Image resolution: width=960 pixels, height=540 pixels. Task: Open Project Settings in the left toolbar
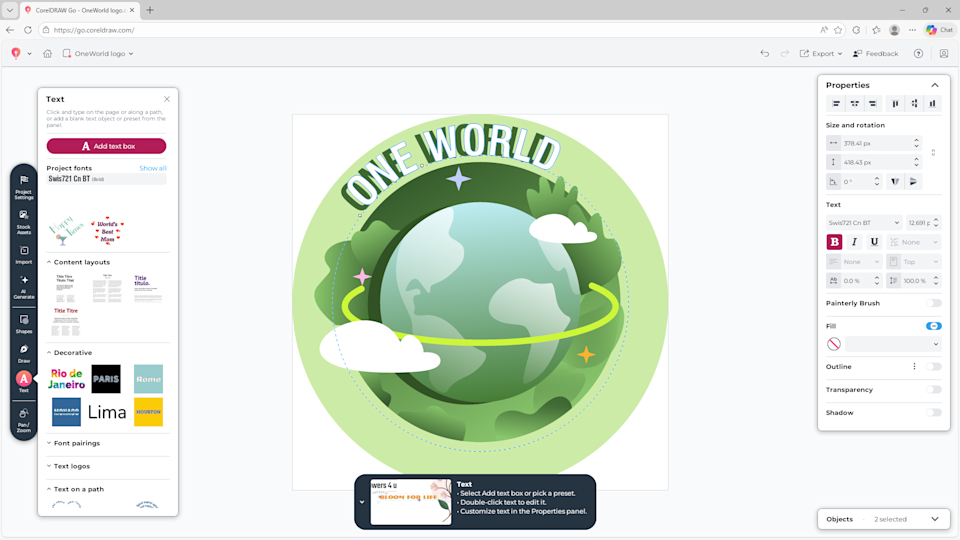[23, 186]
